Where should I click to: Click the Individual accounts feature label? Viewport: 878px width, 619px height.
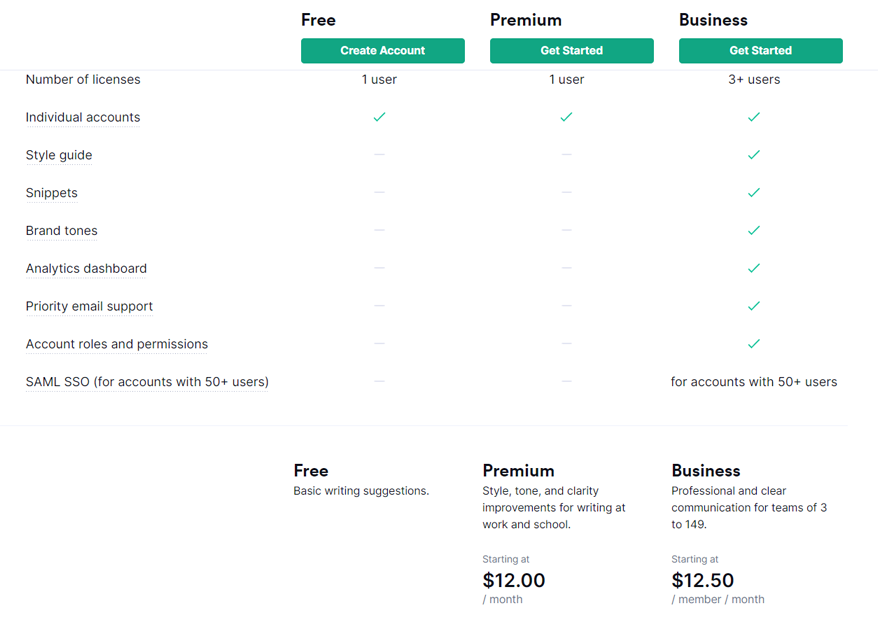click(x=83, y=118)
